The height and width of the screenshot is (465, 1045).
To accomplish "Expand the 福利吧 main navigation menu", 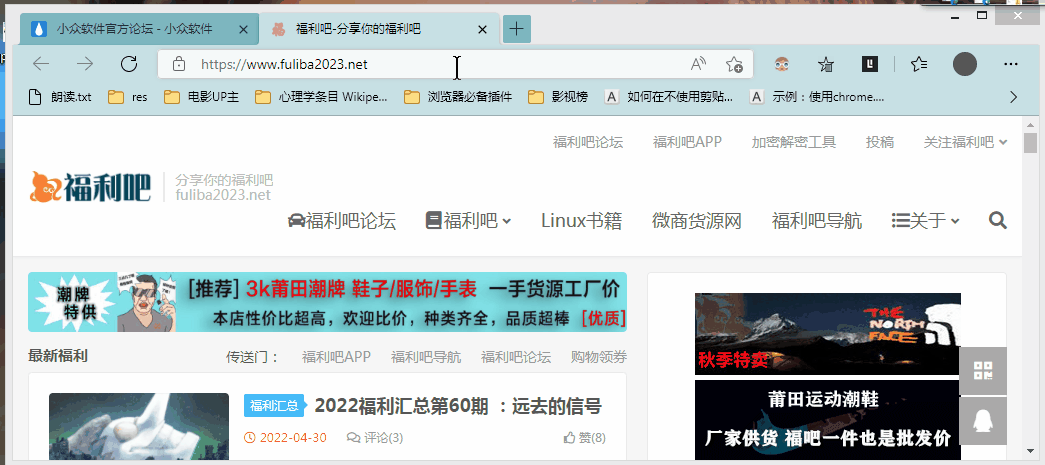I will (469, 221).
